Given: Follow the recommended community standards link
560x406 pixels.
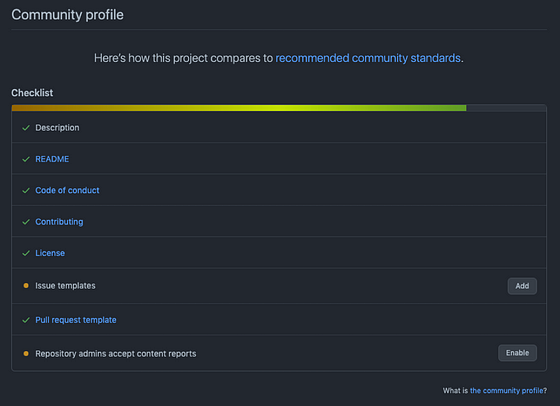Looking at the screenshot, I should pos(368,58).
